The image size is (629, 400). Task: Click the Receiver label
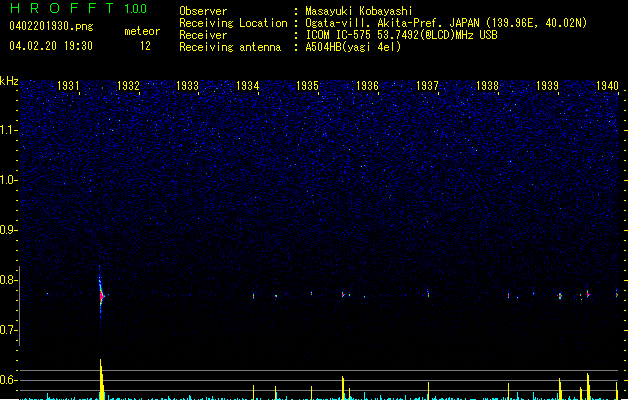coord(203,35)
